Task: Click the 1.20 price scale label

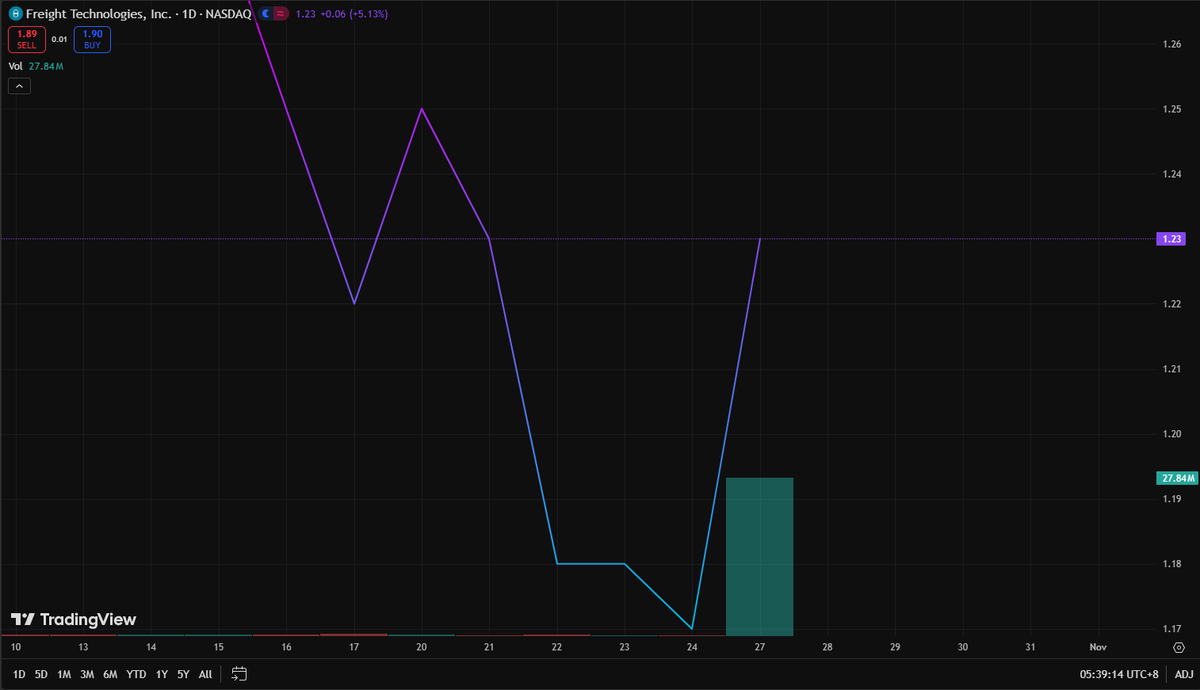Action: coord(1171,434)
